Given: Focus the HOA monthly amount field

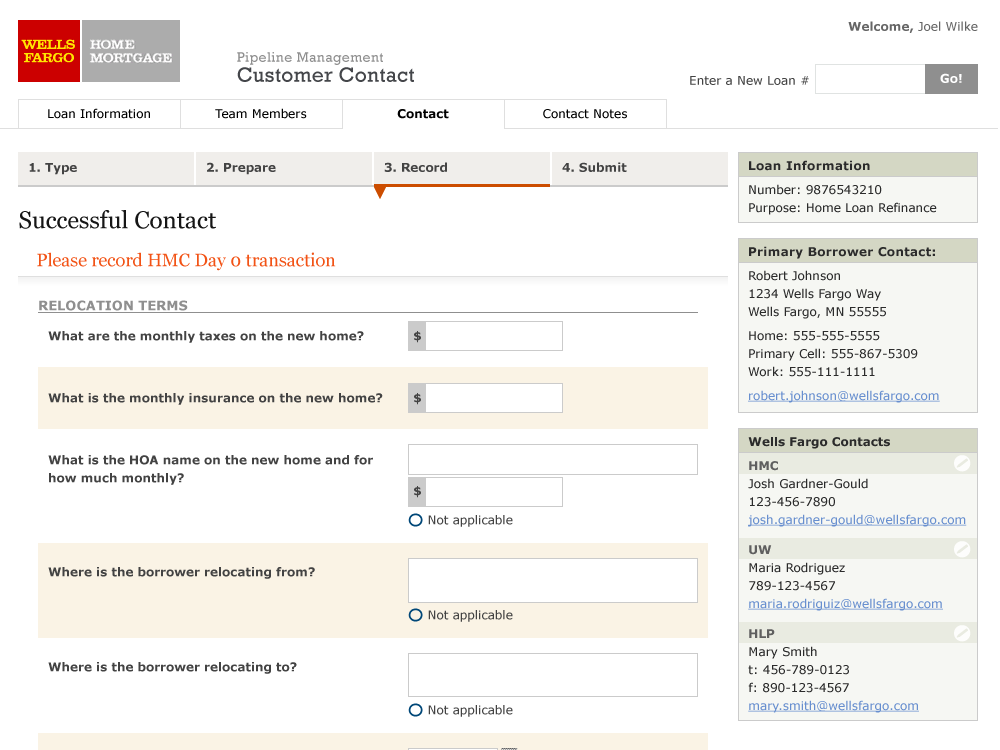Looking at the screenshot, I should pos(494,492).
